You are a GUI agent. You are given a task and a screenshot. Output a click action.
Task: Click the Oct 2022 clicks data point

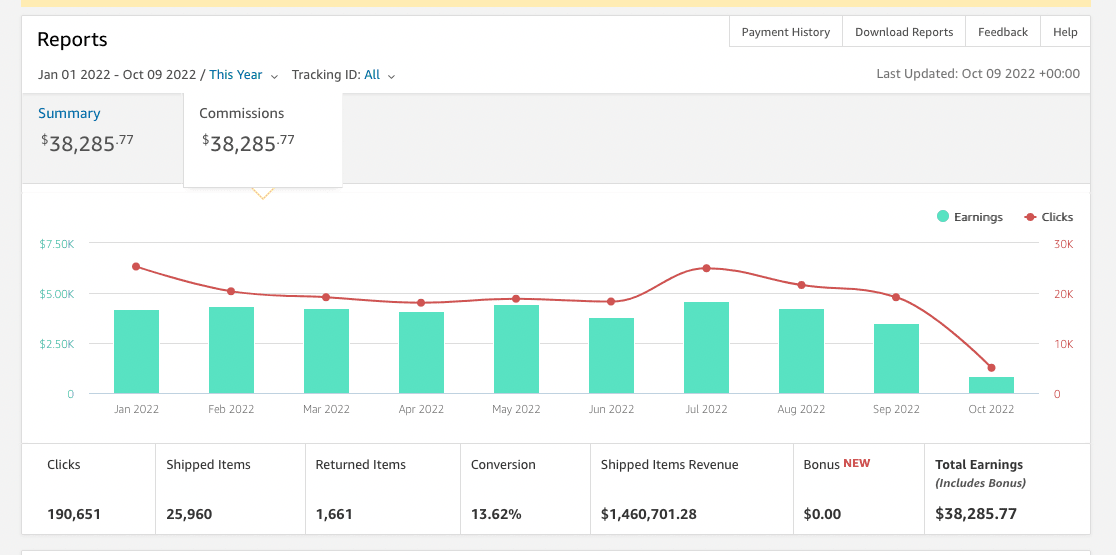[x=991, y=368]
